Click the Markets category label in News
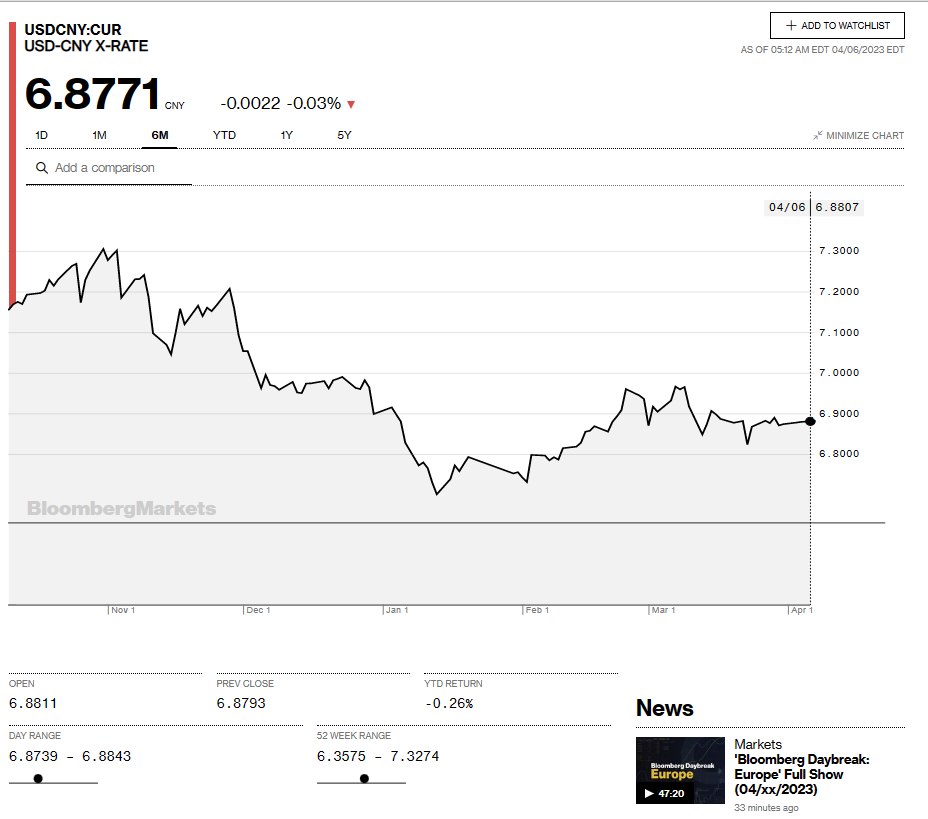This screenshot has width=928, height=819. point(758,745)
